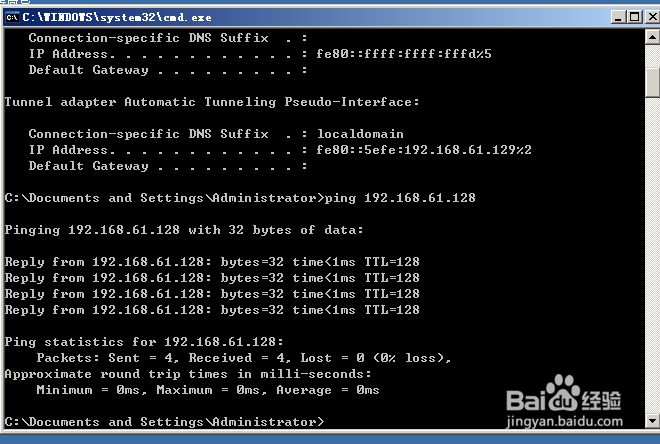Click the IP address fe80::ffff:ffff:fffd%5
Viewport: 660px width, 444px height.
[x=404, y=54]
